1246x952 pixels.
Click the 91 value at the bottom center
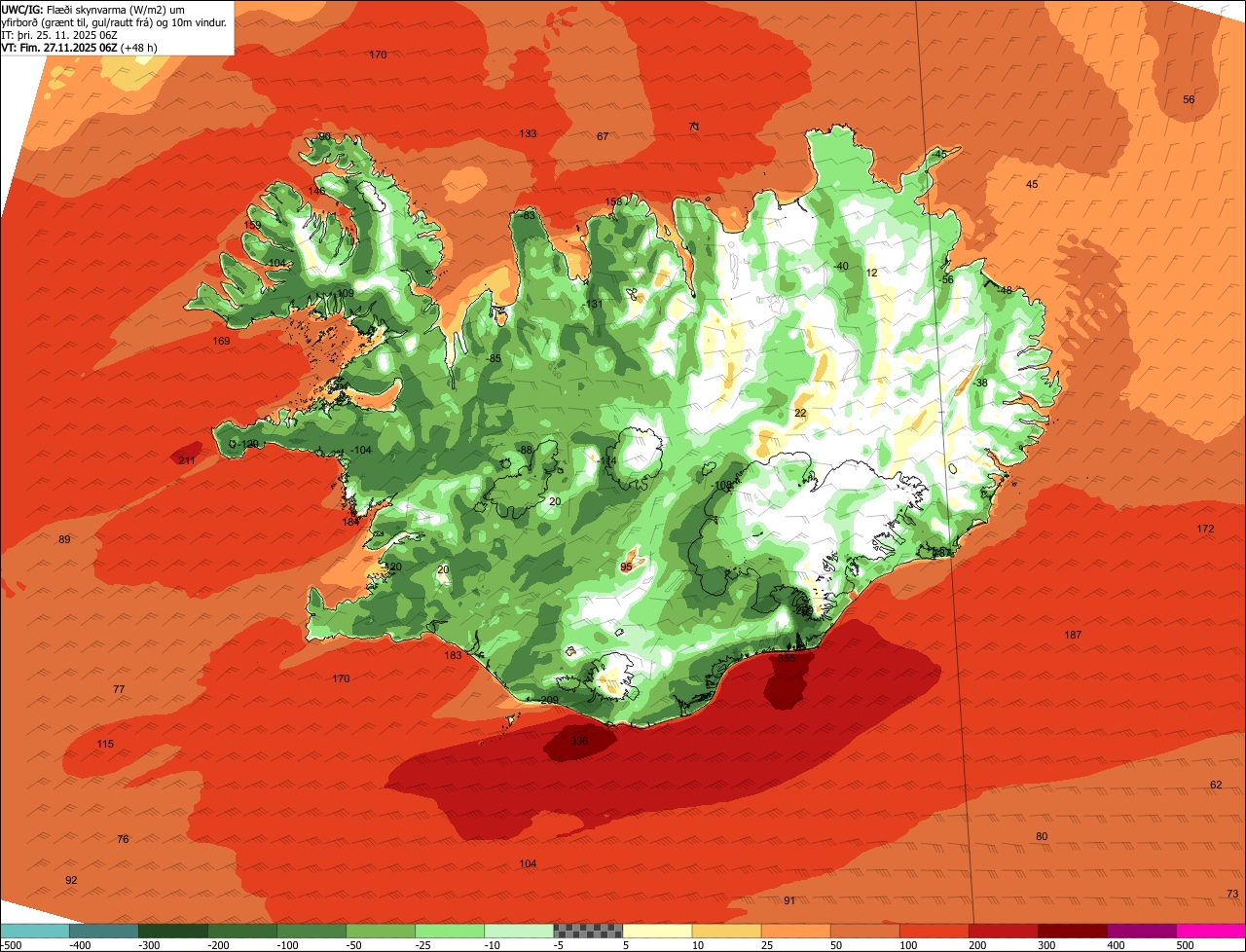[x=789, y=900]
